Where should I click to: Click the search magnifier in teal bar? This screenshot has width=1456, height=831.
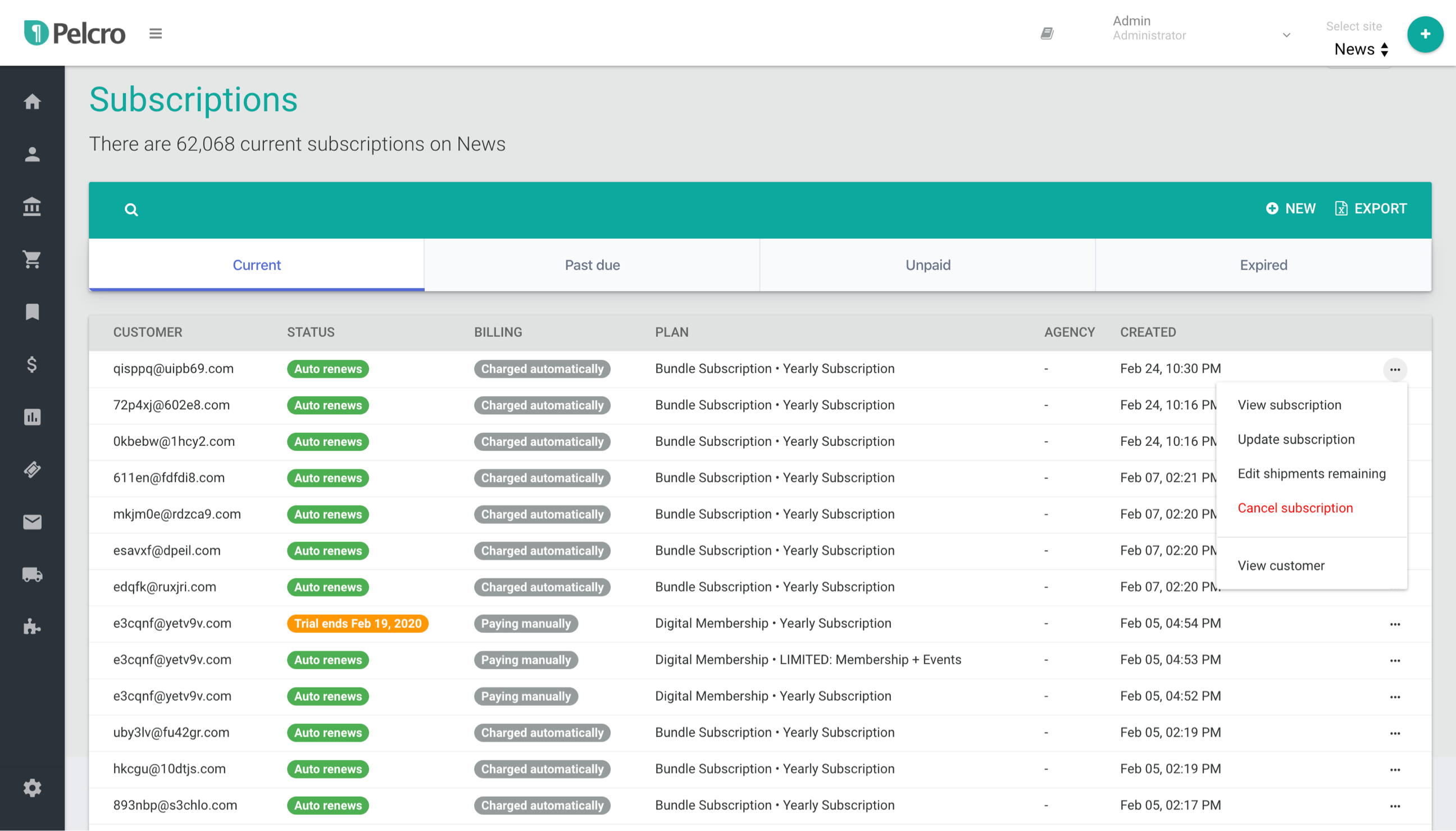[x=131, y=209]
